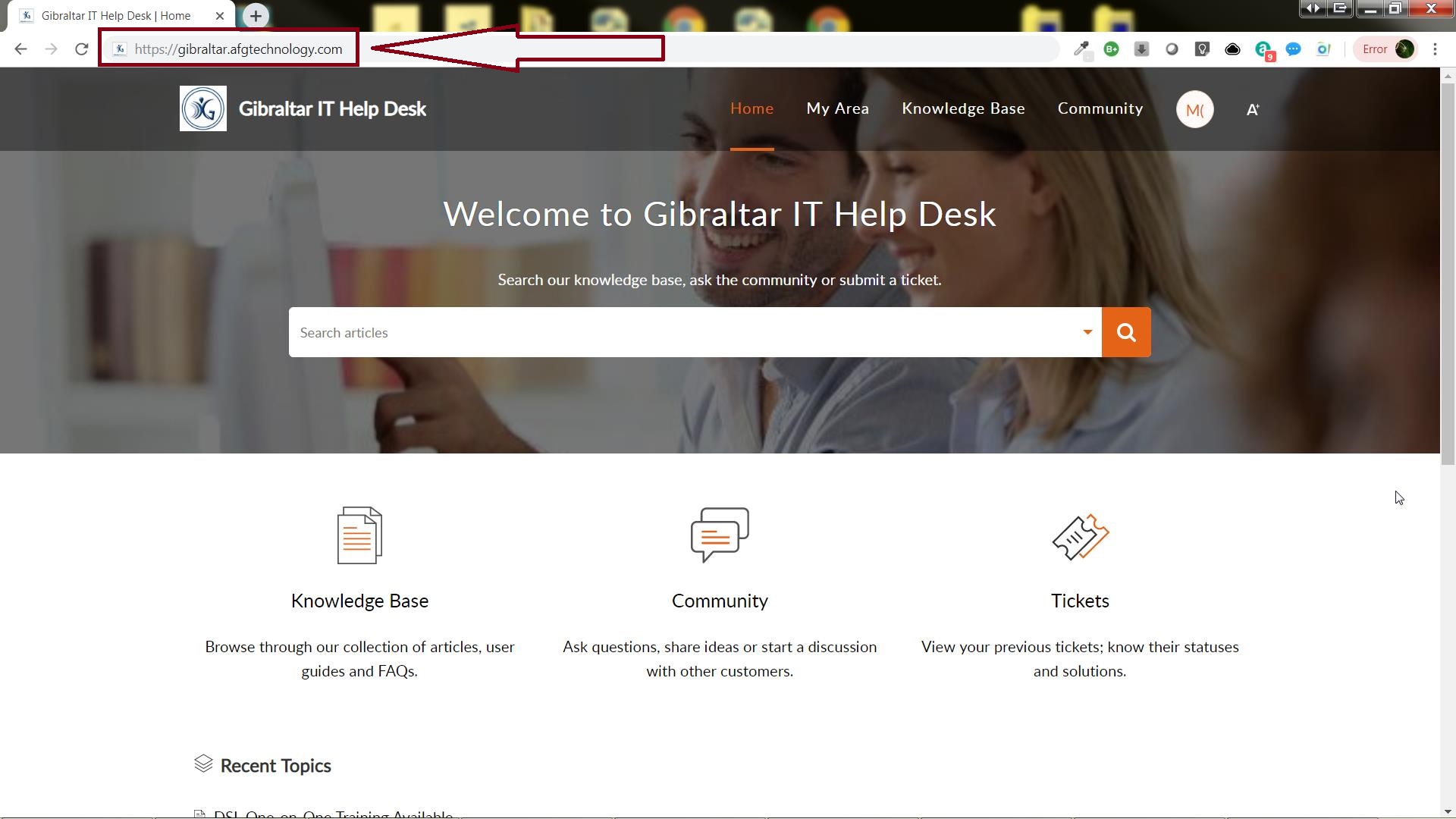Open the Tickets heading link
The width and height of the screenshot is (1456, 819).
pyautogui.click(x=1080, y=601)
